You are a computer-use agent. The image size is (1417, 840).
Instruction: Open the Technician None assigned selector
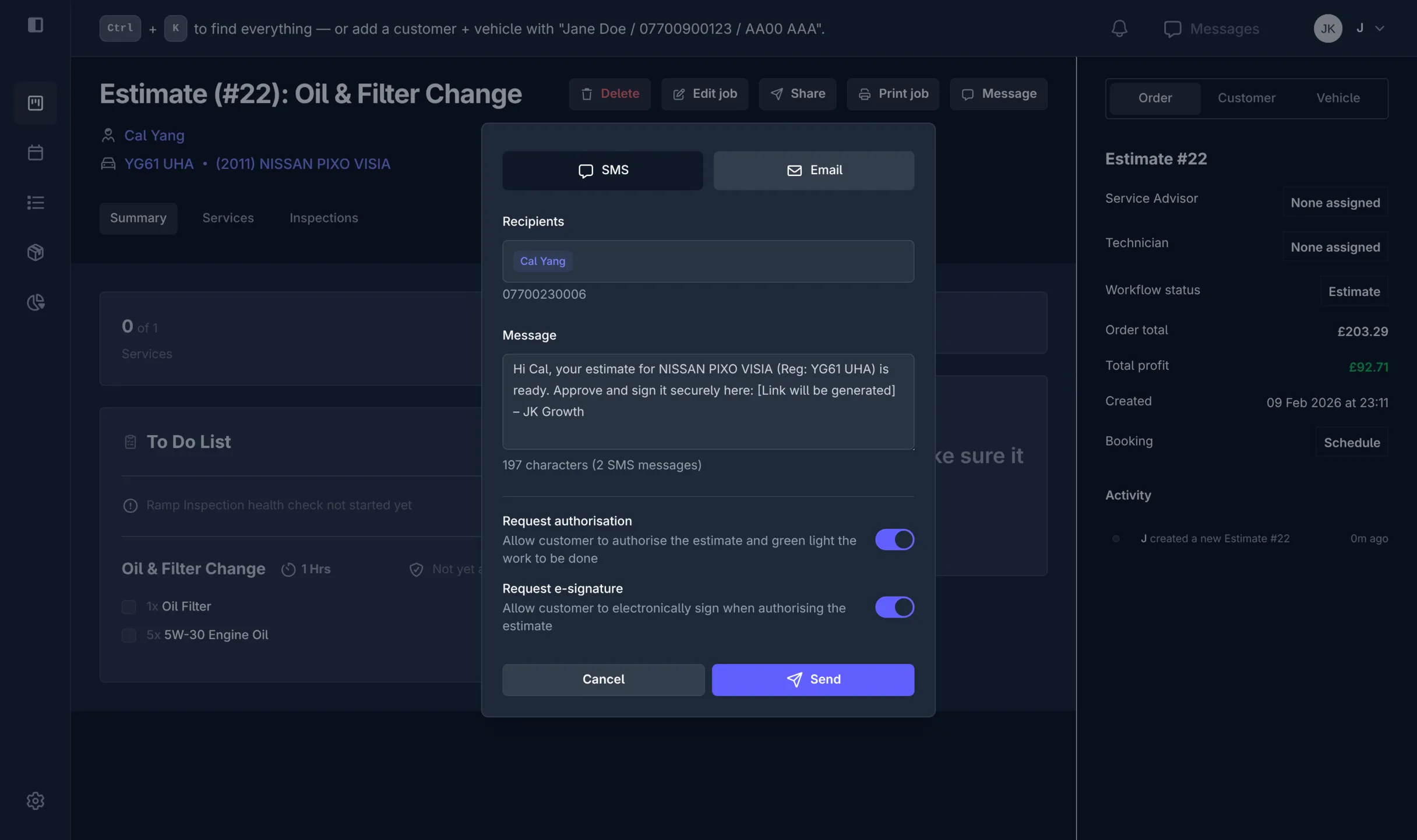point(1335,247)
